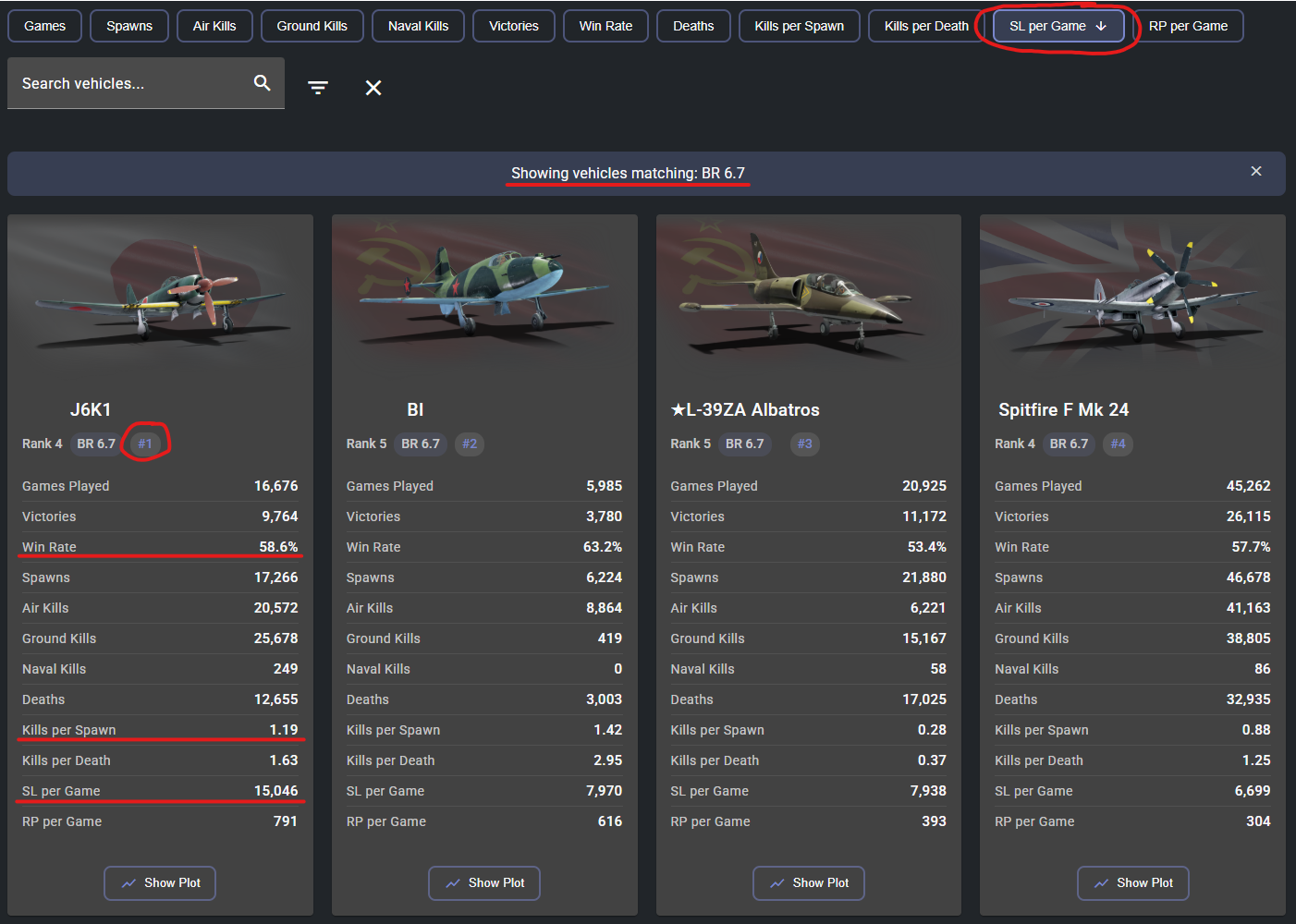Select the Games sort tab
The width and height of the screenshot is (1296, 924).
click(44, 26)
